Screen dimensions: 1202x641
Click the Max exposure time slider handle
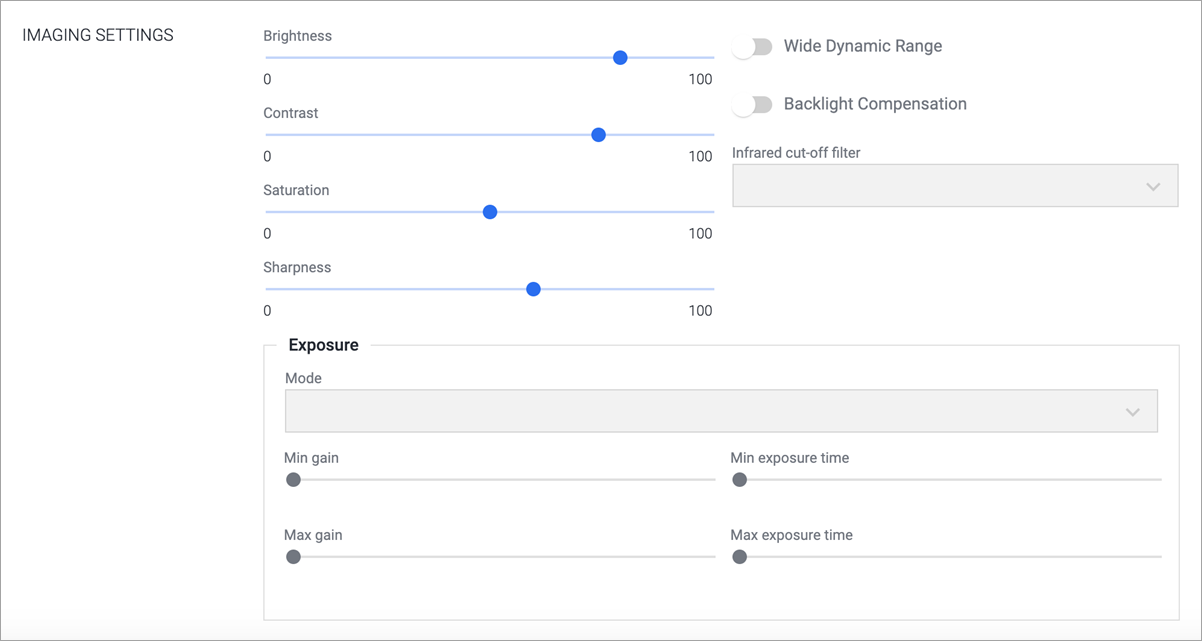click(x=739, y=557)
